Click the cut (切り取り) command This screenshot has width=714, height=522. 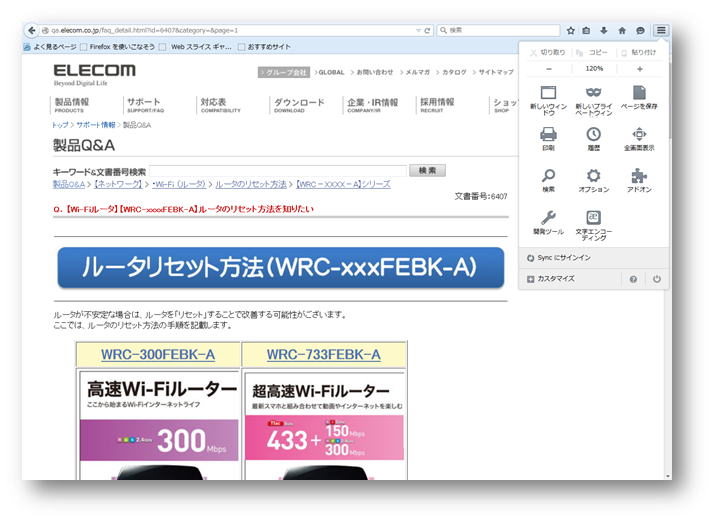tap(548, 52)
